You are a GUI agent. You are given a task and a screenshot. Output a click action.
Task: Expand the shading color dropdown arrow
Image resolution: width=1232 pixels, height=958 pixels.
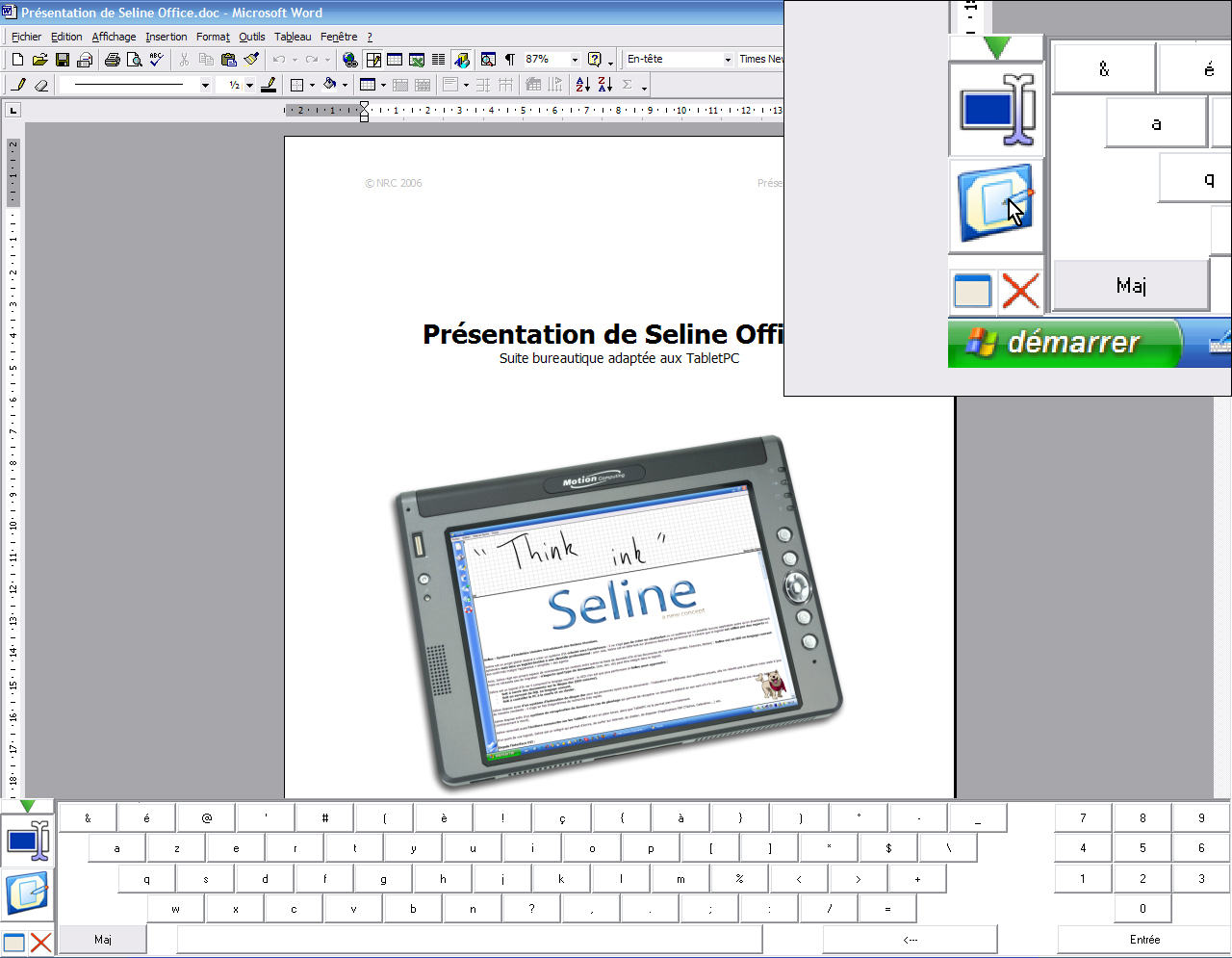point(345,85)
